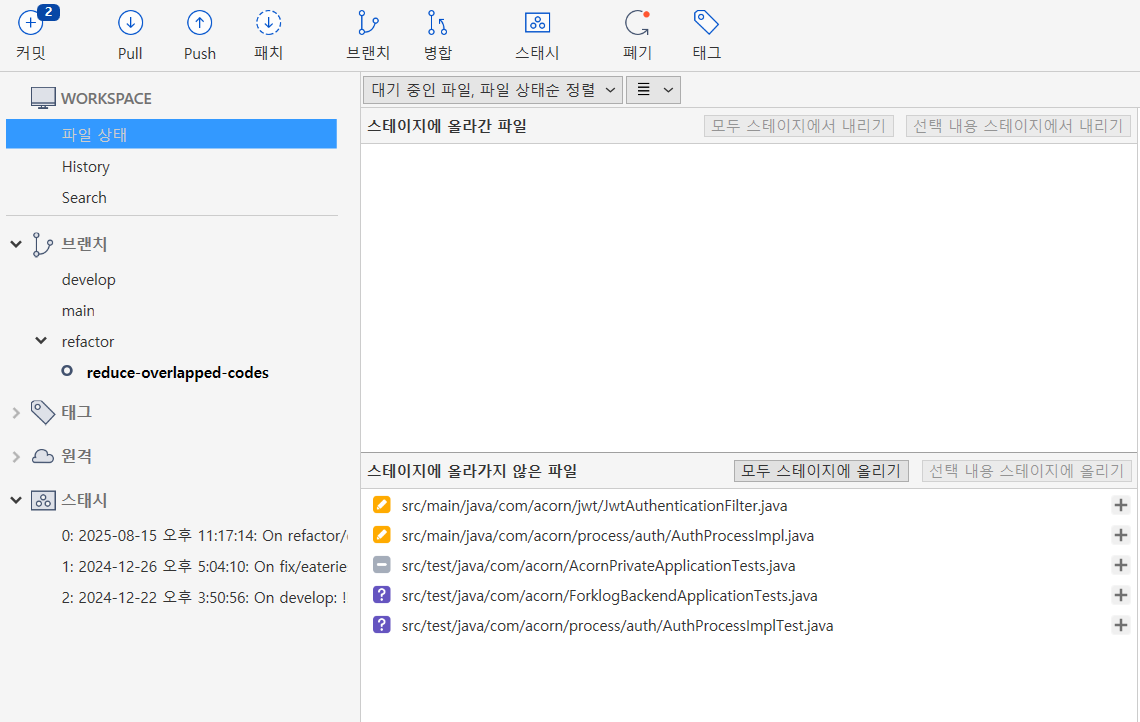Stage AcornPrivateApplicationTests.java via plus button
Screen dimensions: 1140x722
[1120, 566]
